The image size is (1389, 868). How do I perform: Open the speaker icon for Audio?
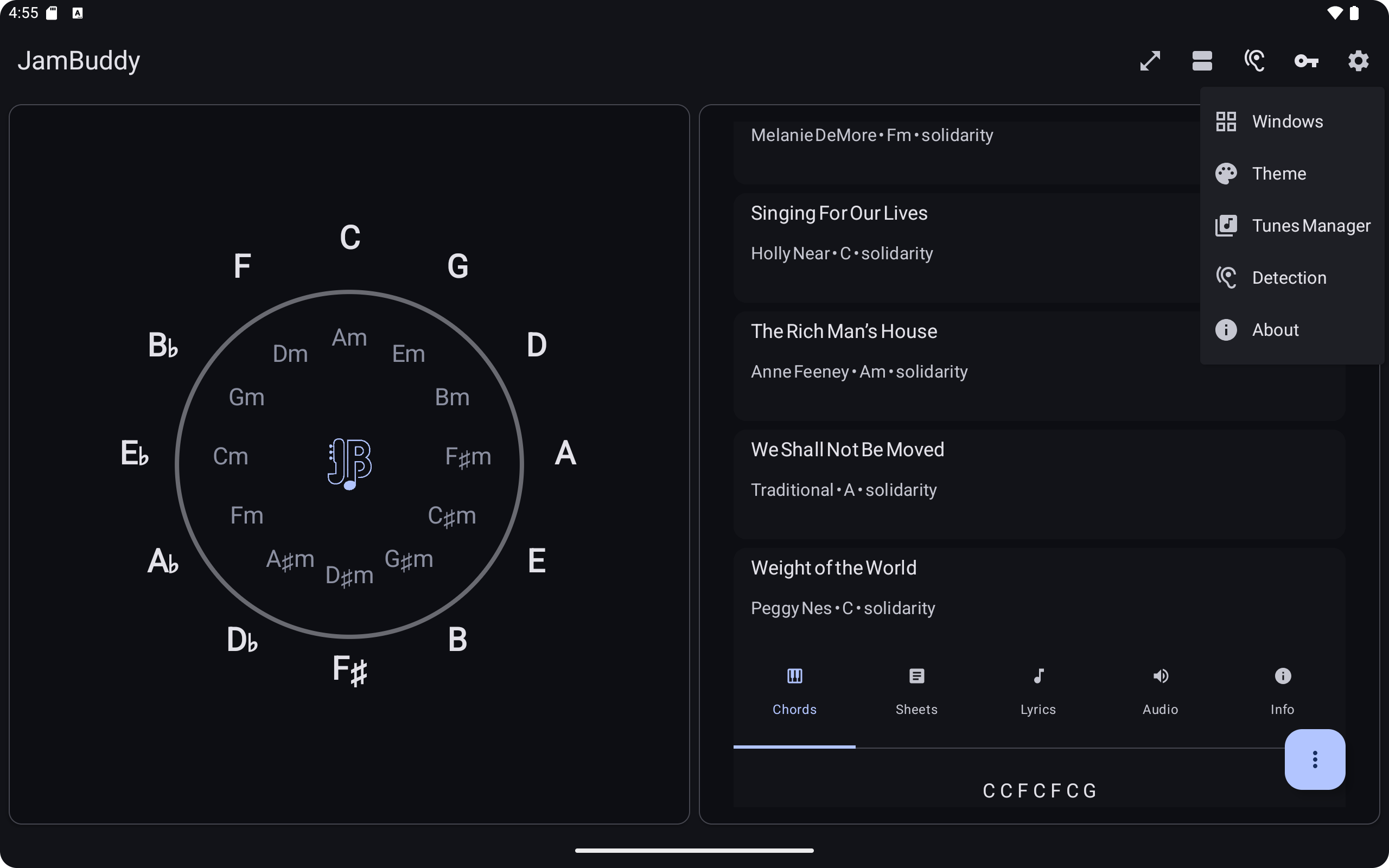tap(1159, 678)
